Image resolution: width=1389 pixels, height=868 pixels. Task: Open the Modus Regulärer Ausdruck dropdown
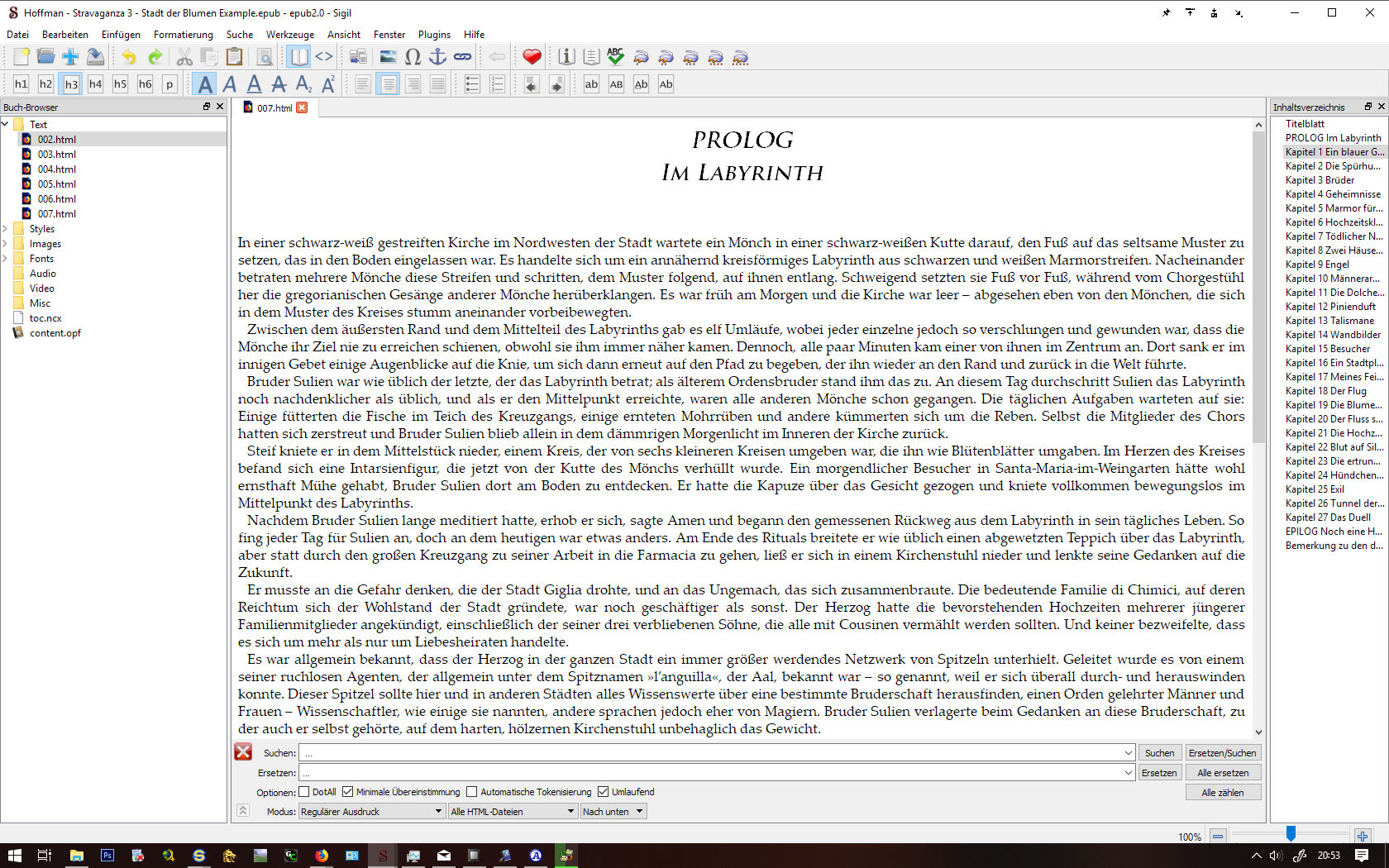point(372,812)
